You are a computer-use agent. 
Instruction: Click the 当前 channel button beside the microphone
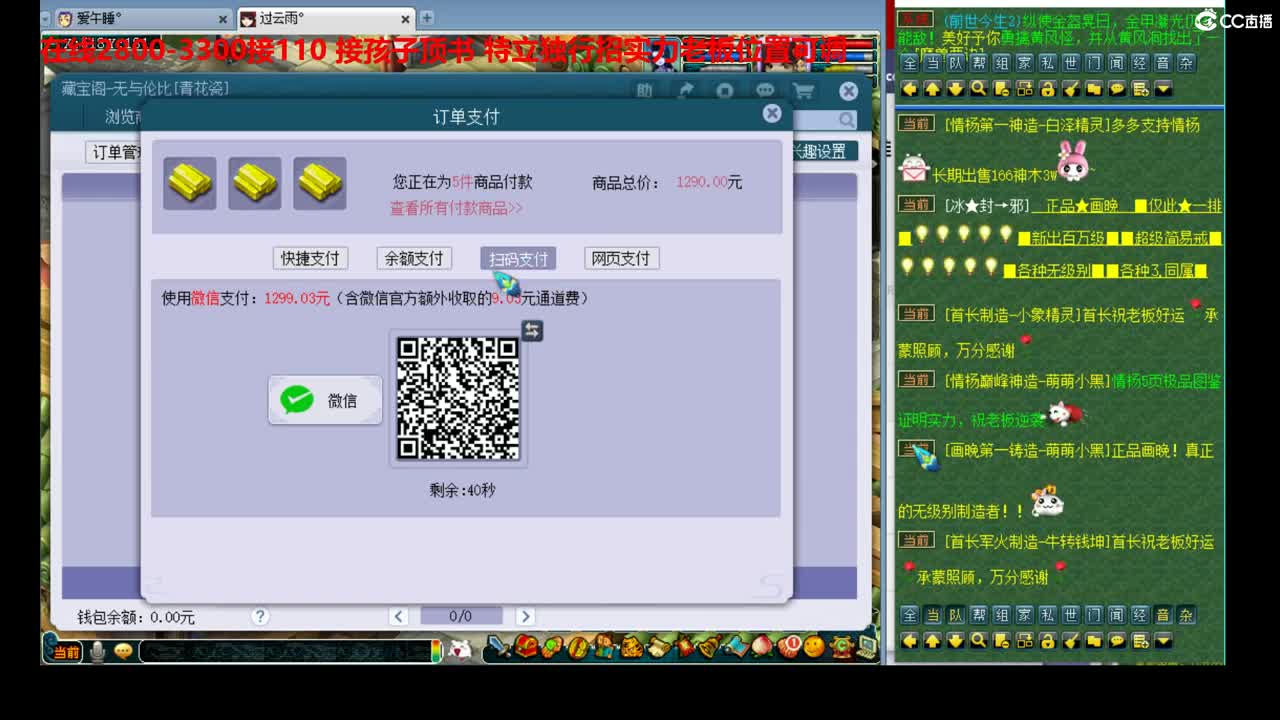click(x=65, y=651)
